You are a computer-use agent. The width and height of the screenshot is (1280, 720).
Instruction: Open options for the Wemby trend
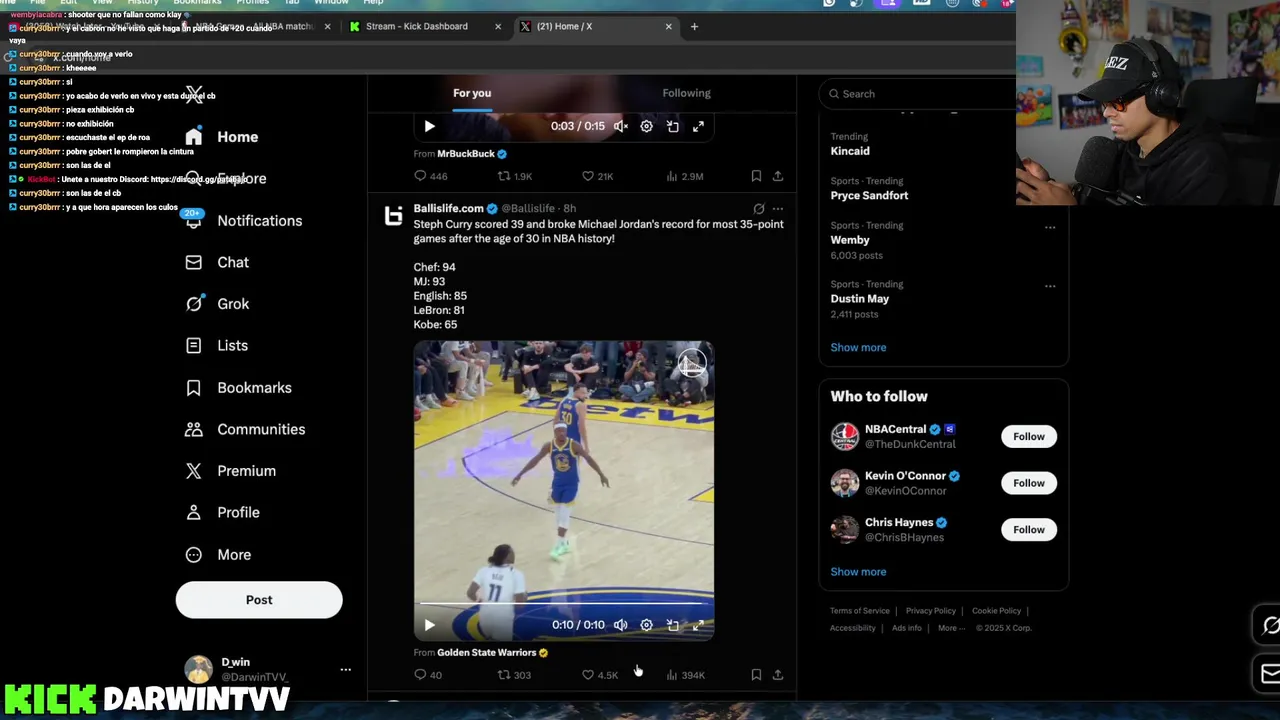(1050, 227)
